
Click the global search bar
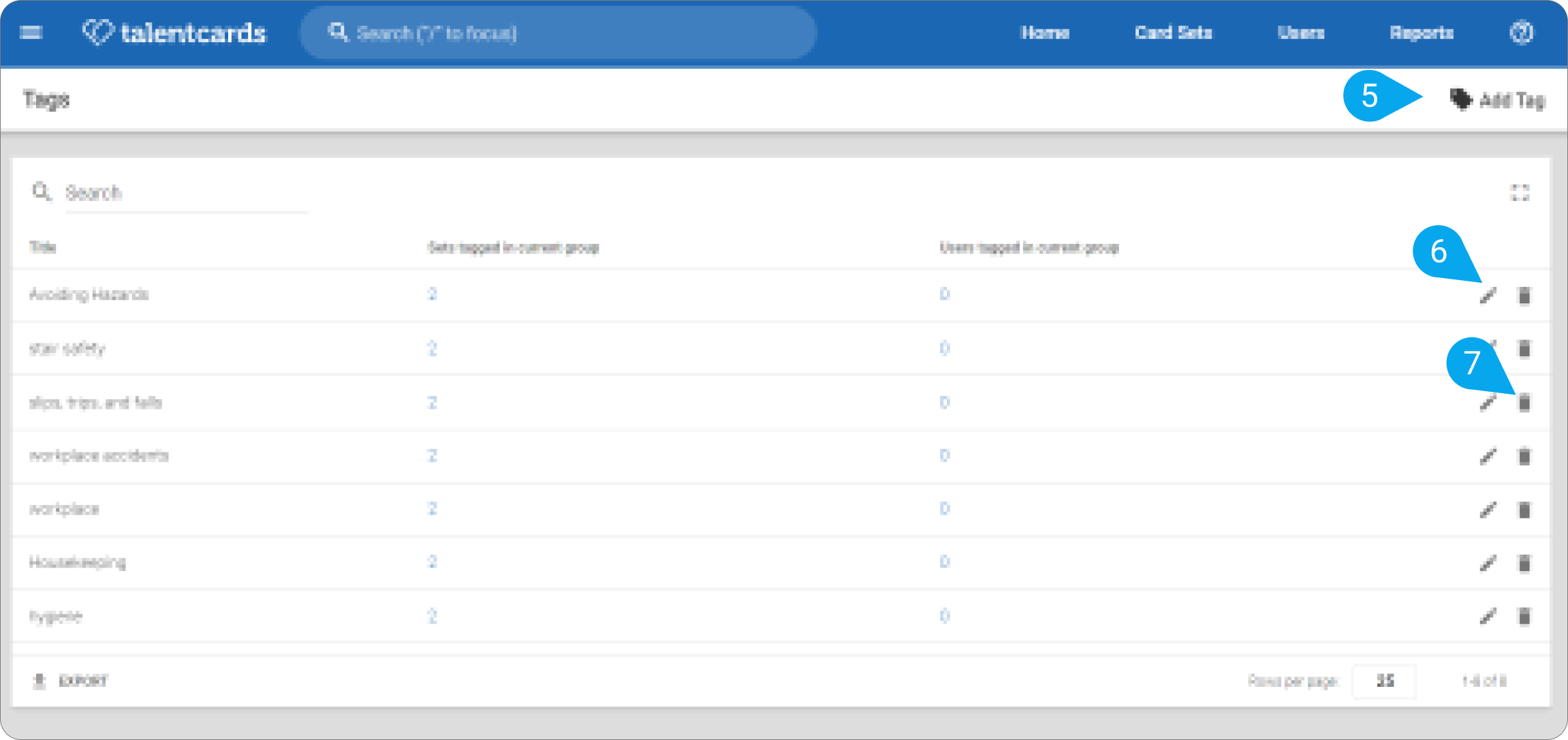[x=558, y=32]
